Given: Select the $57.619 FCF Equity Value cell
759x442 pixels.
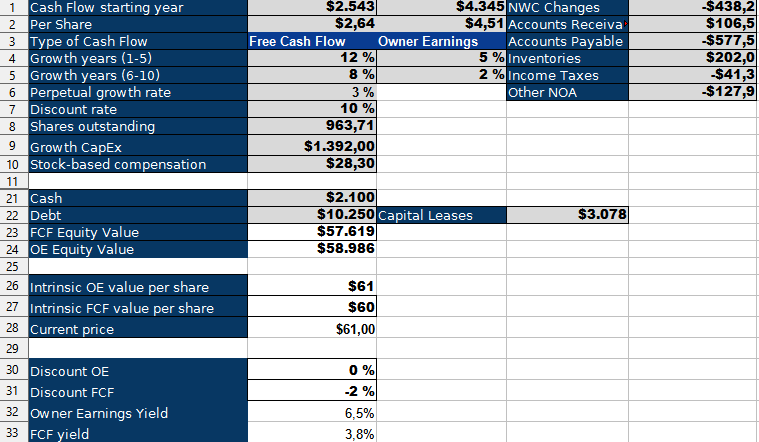Looking at the screenshot, I should (312, 232).
